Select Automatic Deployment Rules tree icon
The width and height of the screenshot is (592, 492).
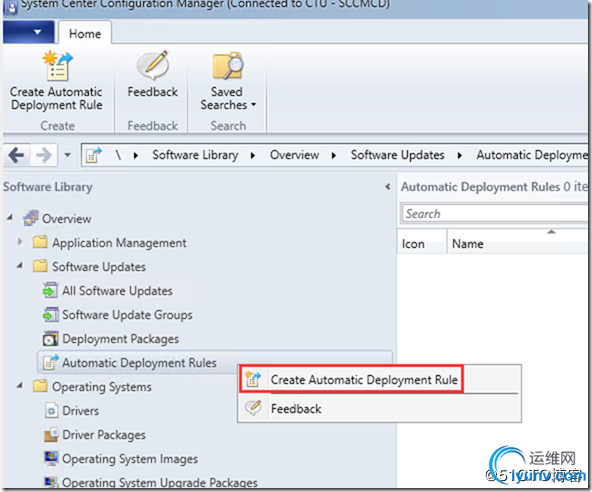click(50, 362)
